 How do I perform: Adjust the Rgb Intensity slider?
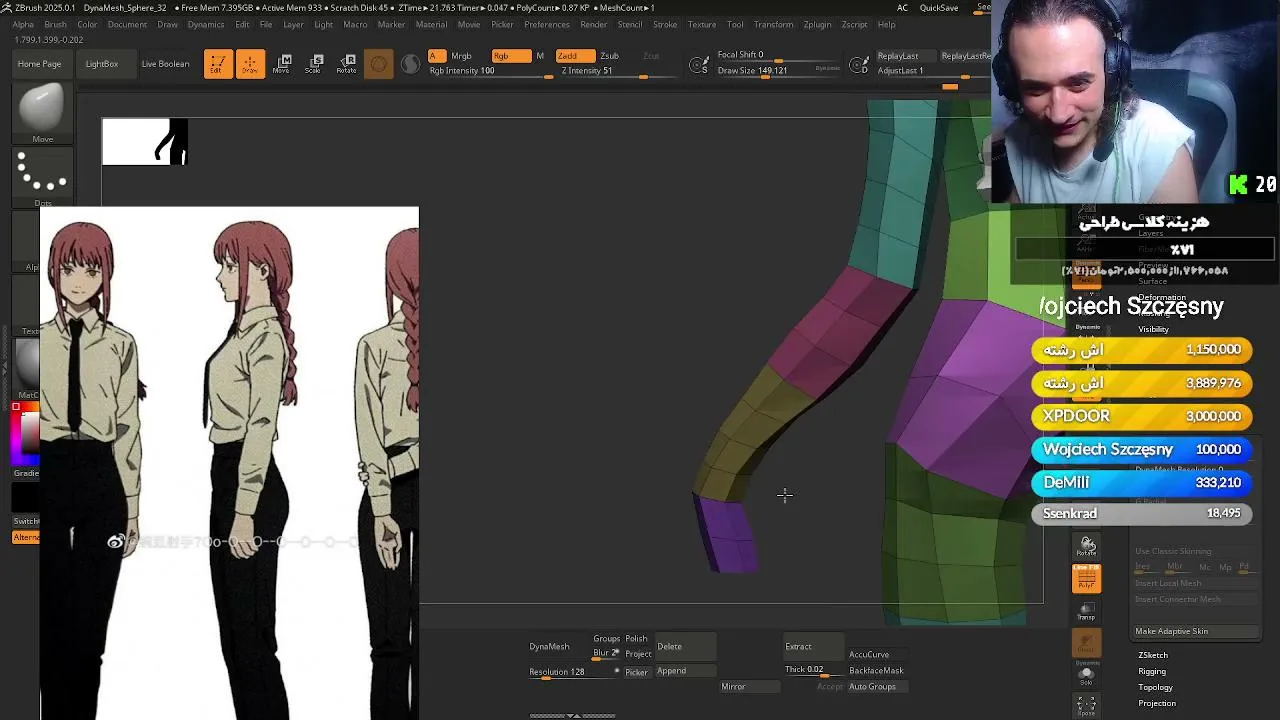[490, 71]
